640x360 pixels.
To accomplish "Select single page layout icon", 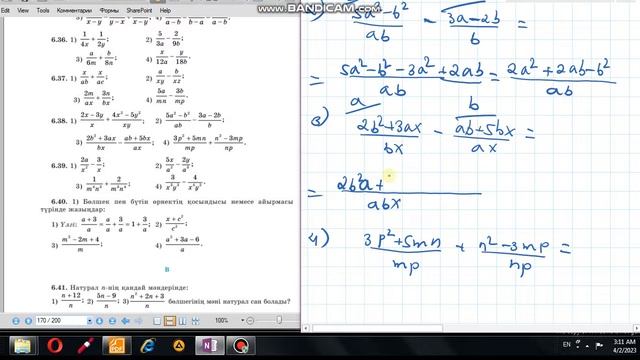I will tap(157, 321).
